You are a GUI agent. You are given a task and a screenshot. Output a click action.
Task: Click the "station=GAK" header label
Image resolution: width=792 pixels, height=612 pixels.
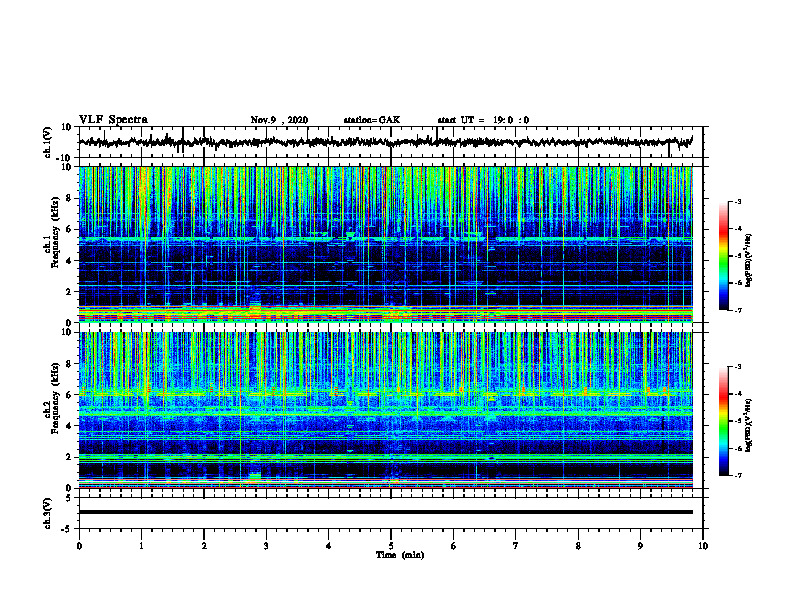pos(372,120)
